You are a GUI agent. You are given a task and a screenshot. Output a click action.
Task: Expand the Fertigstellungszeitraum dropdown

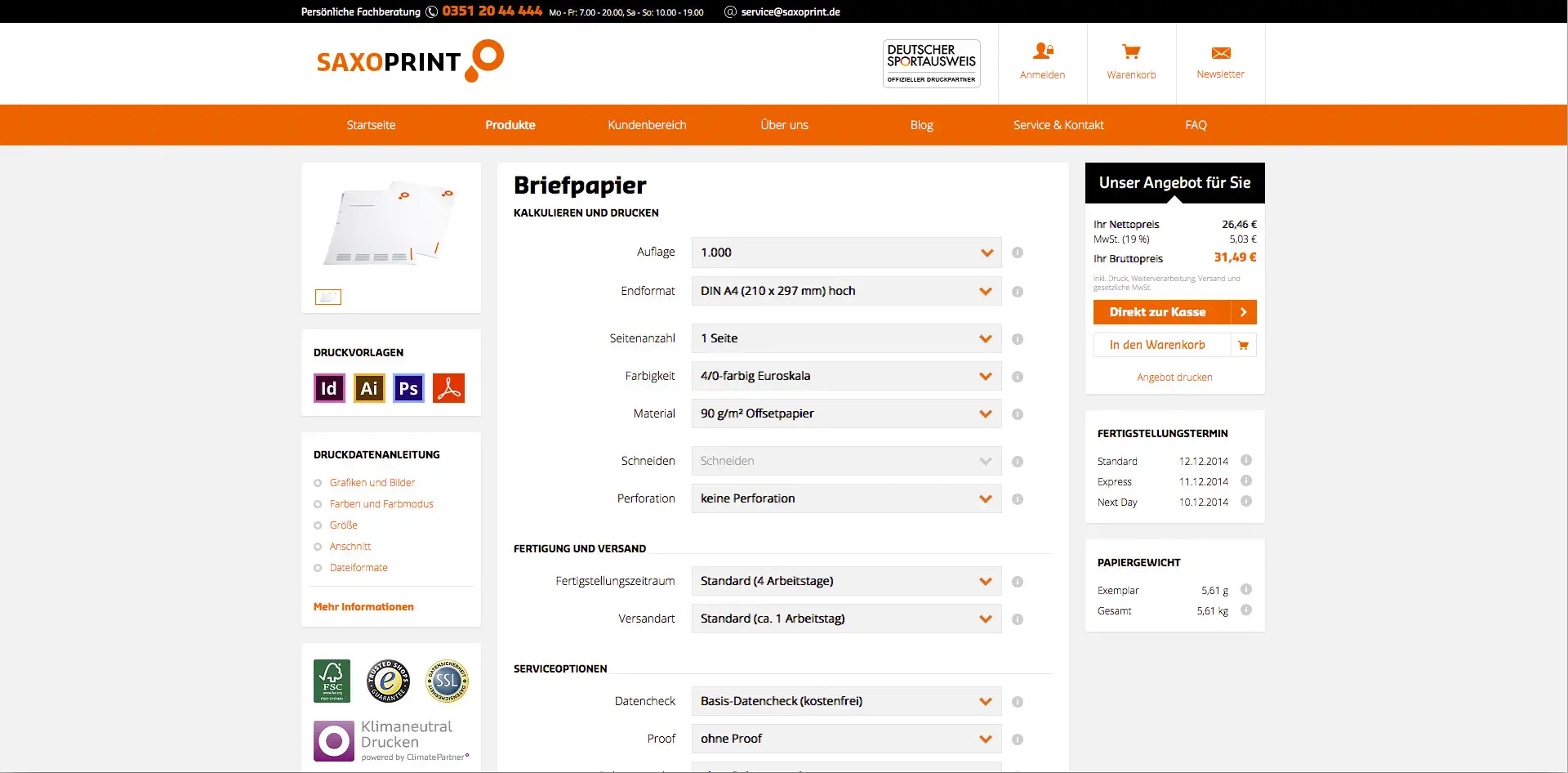click(845, 581)
